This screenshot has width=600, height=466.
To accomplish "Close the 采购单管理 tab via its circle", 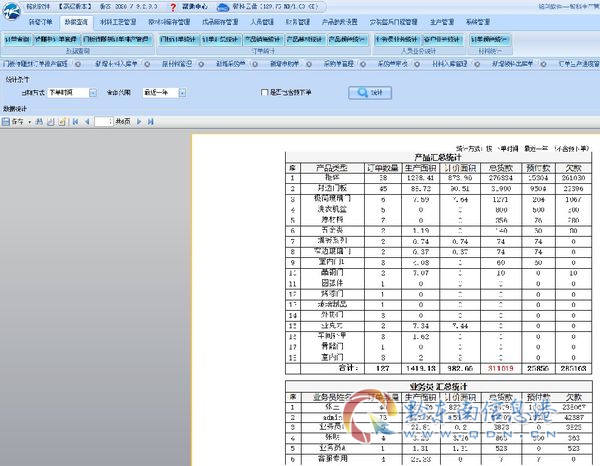I will tap(363, 64).
